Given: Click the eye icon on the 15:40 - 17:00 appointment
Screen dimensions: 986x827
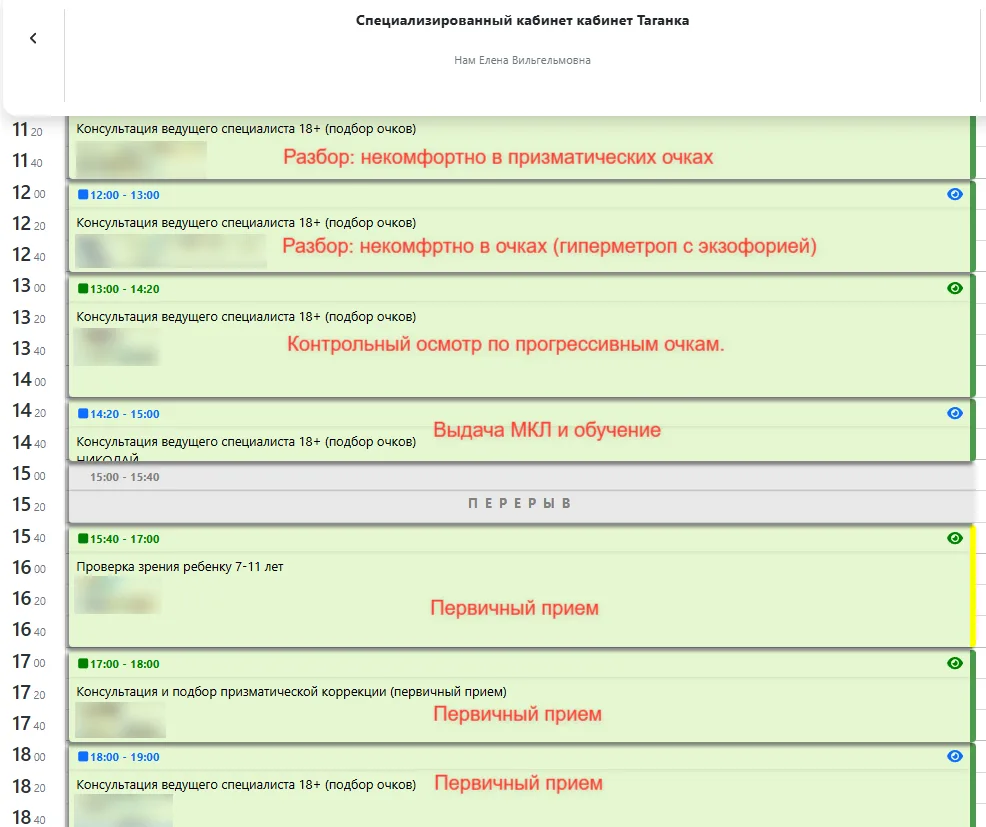Looking at the screenshot, I should 955,538.
